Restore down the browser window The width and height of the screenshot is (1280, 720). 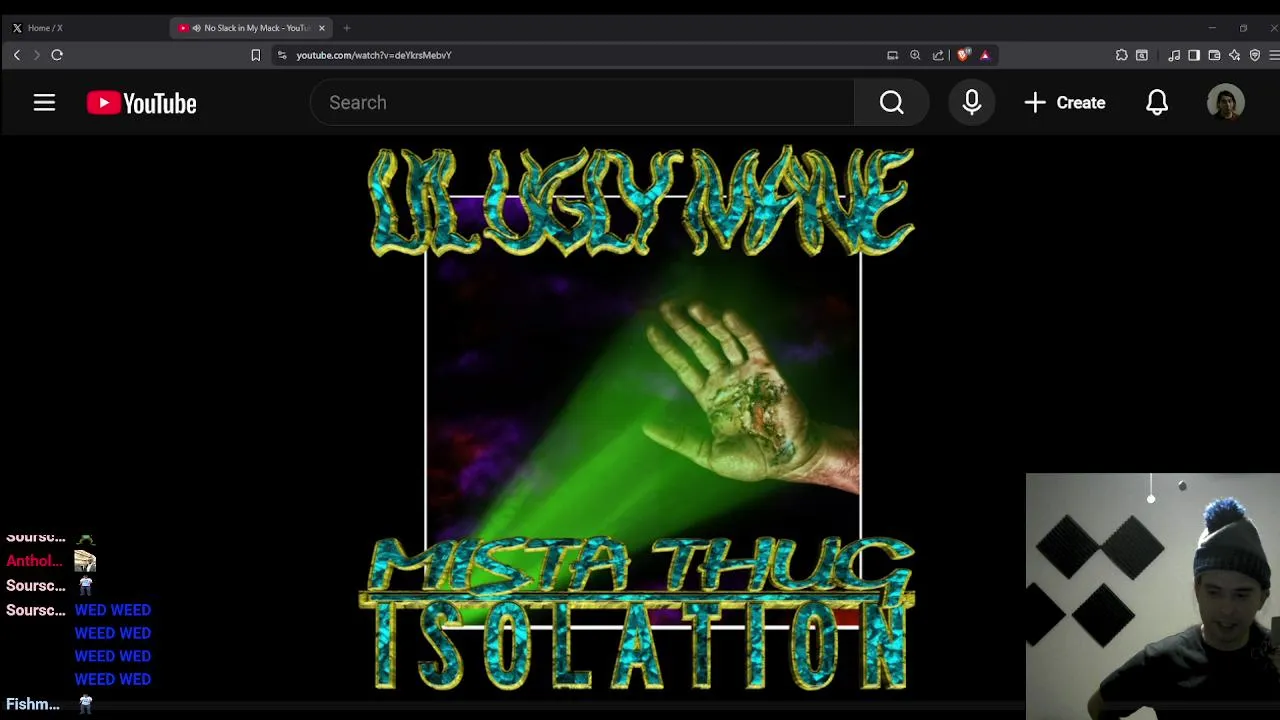point(1243,28)
